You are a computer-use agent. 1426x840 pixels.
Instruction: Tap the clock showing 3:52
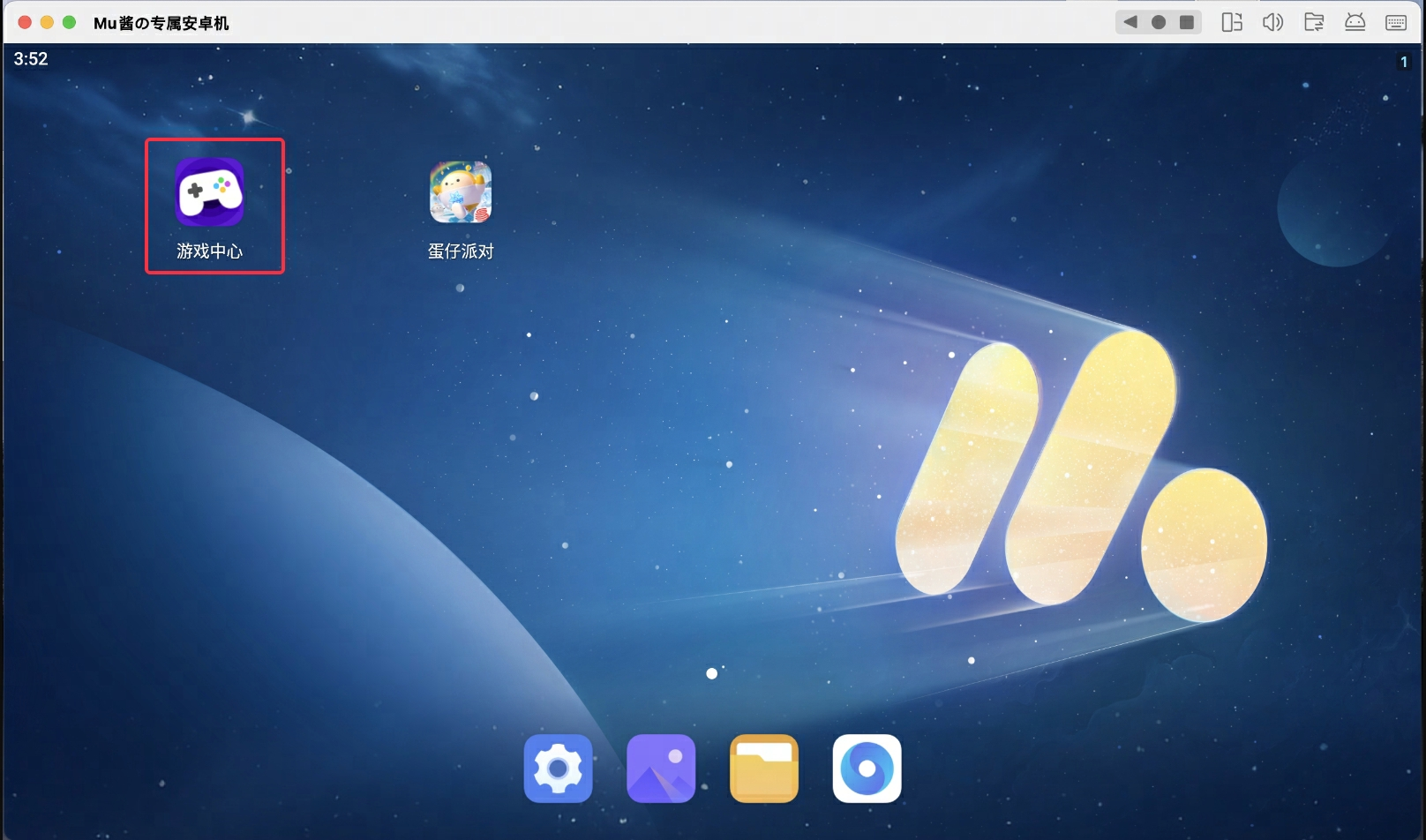(x=31, y=59)
